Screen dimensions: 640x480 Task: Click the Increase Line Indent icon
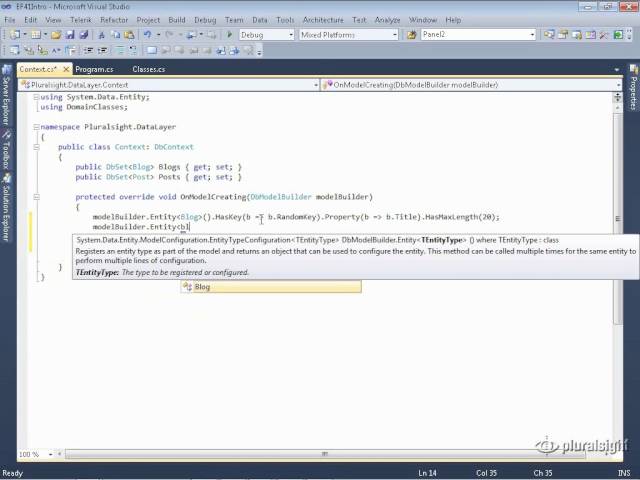tap(102, 51)
